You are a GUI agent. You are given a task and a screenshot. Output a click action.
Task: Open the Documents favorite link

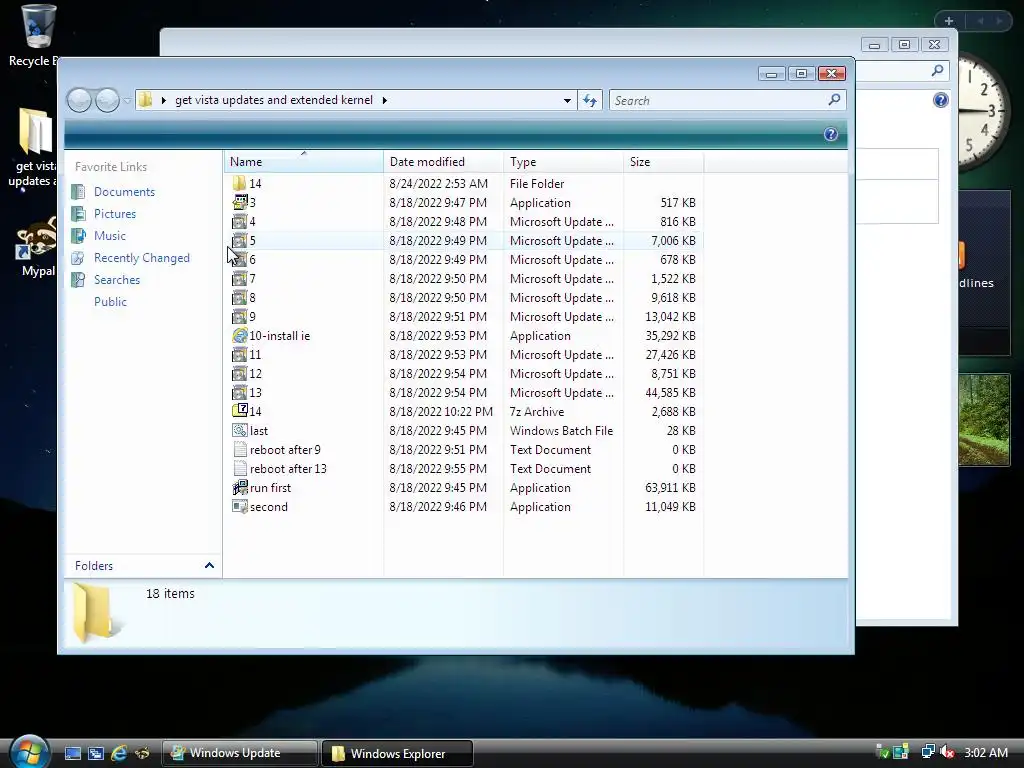tap(124, 192)
